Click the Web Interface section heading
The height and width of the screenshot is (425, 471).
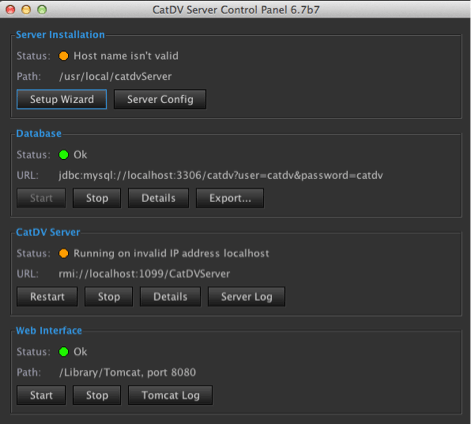tap(49, 331)
